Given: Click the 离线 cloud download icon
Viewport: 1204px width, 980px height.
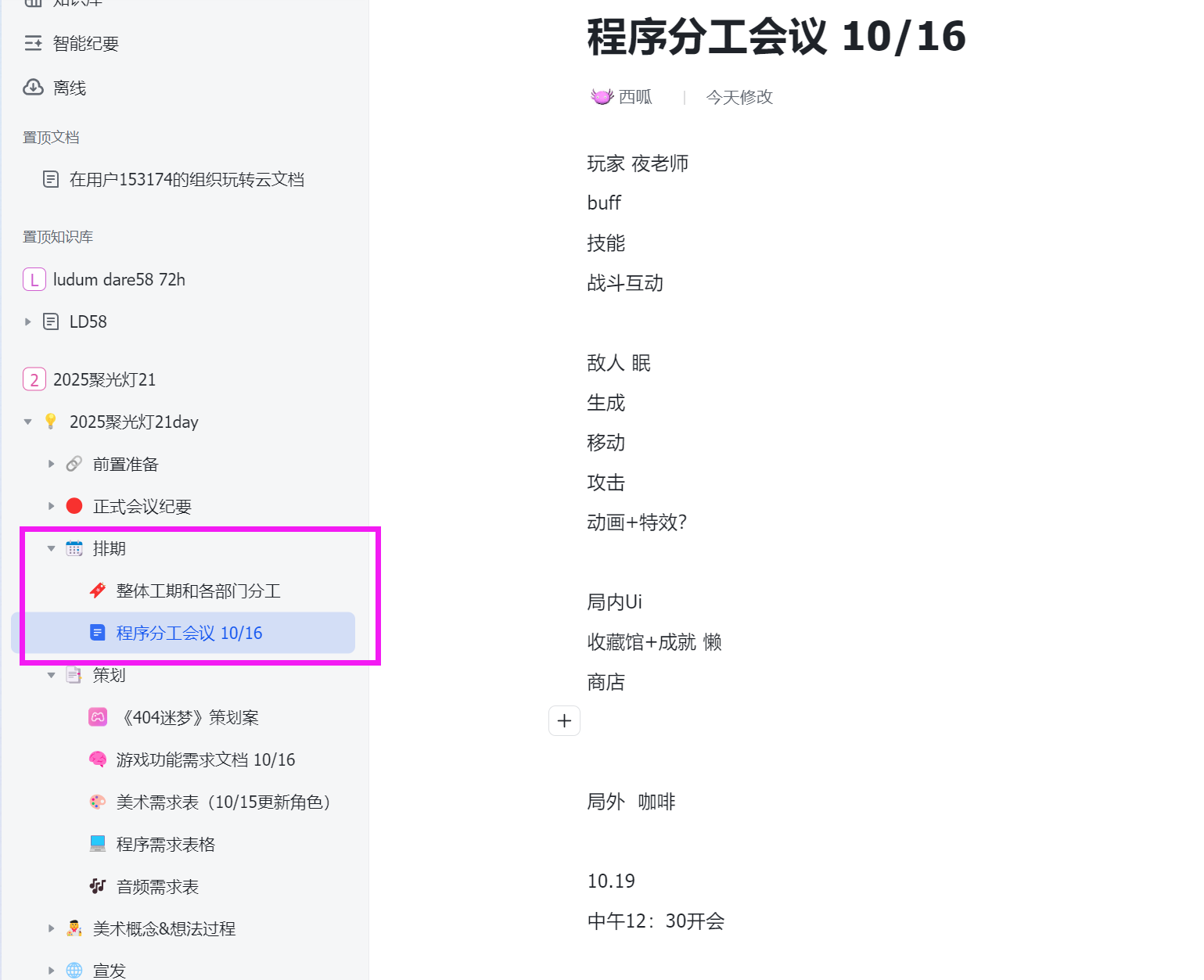Looking at the screenshot, I should coord(33,88).
